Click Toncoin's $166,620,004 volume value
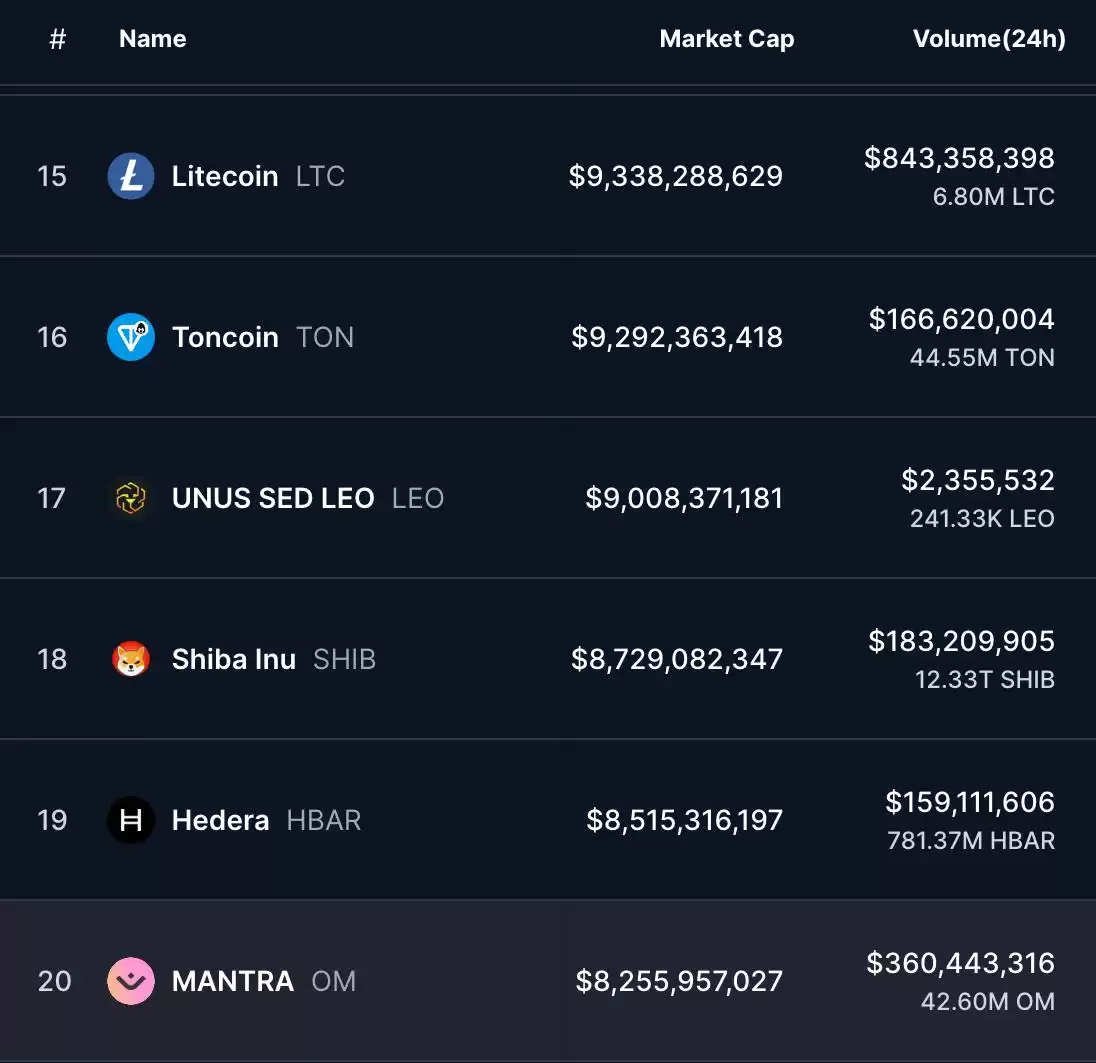This screenshot has width=1096, height=1063. [961, 319]
